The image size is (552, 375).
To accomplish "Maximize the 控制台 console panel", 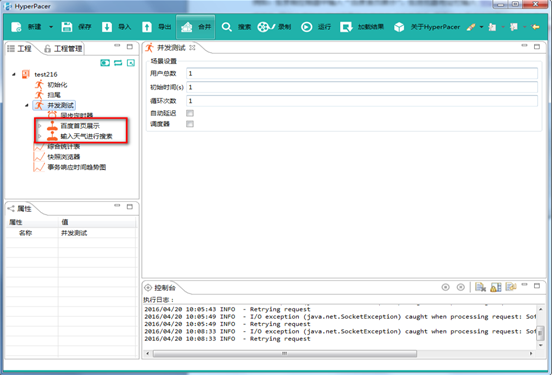I will pyautogui.click(x=537, y=286).
